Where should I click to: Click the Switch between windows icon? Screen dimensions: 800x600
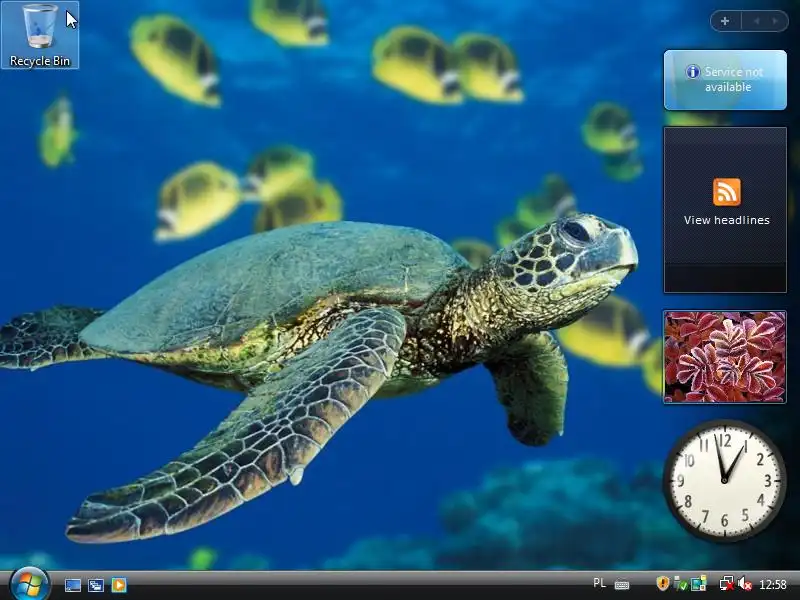pos(95,585)
